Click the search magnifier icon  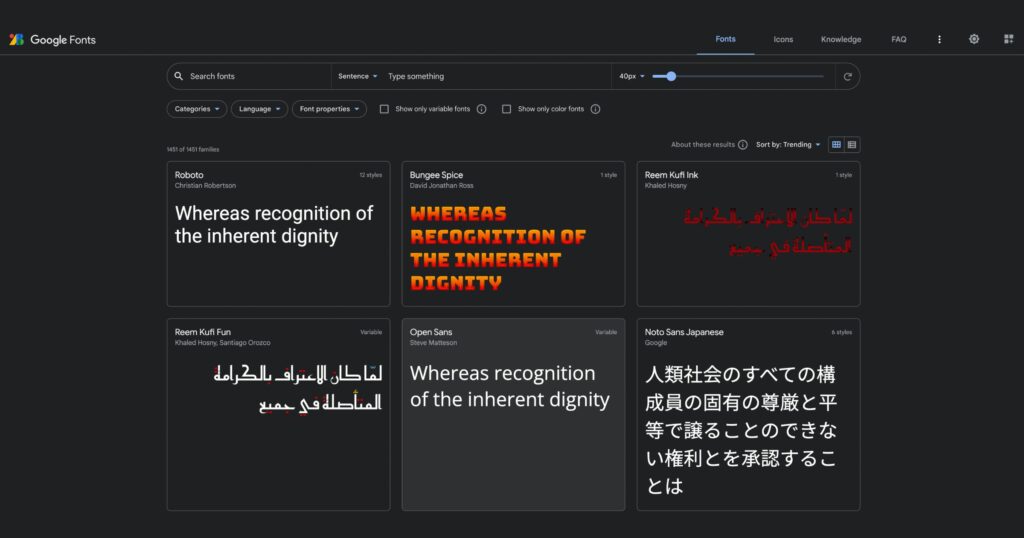click(178, 76)
